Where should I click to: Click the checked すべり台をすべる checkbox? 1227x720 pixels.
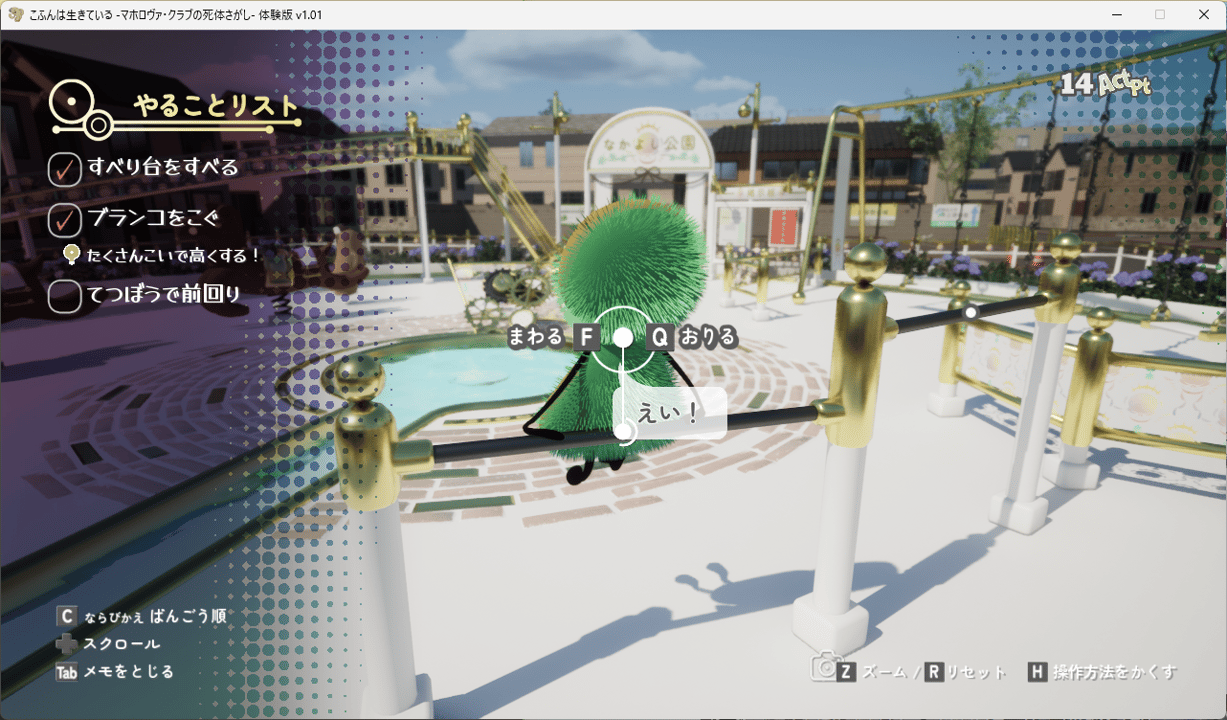65,169
